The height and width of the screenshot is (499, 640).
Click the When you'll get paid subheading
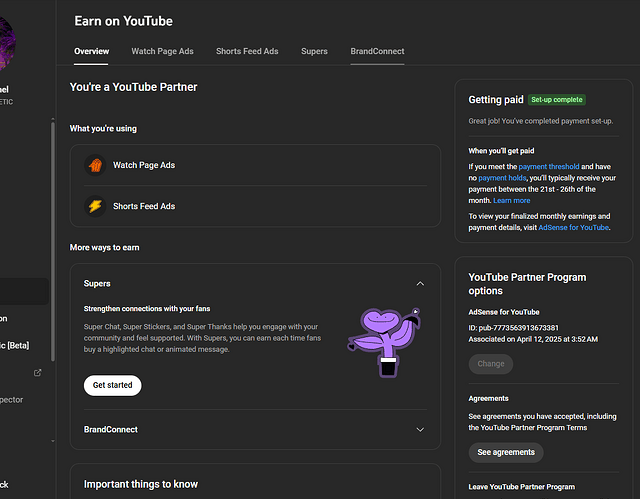click(501, 151)
